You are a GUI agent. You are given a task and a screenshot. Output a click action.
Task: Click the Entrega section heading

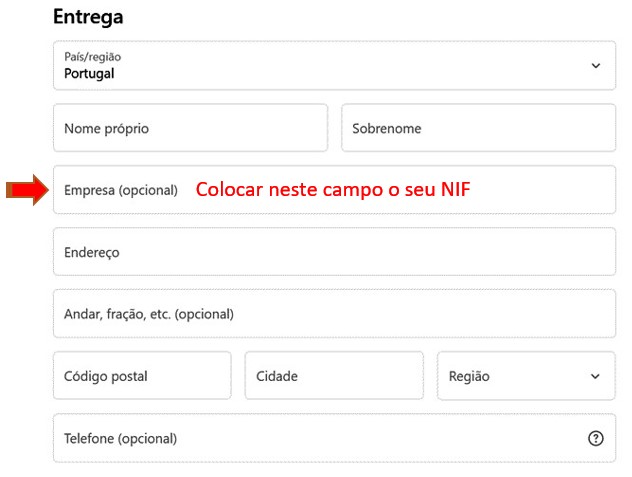88,17
